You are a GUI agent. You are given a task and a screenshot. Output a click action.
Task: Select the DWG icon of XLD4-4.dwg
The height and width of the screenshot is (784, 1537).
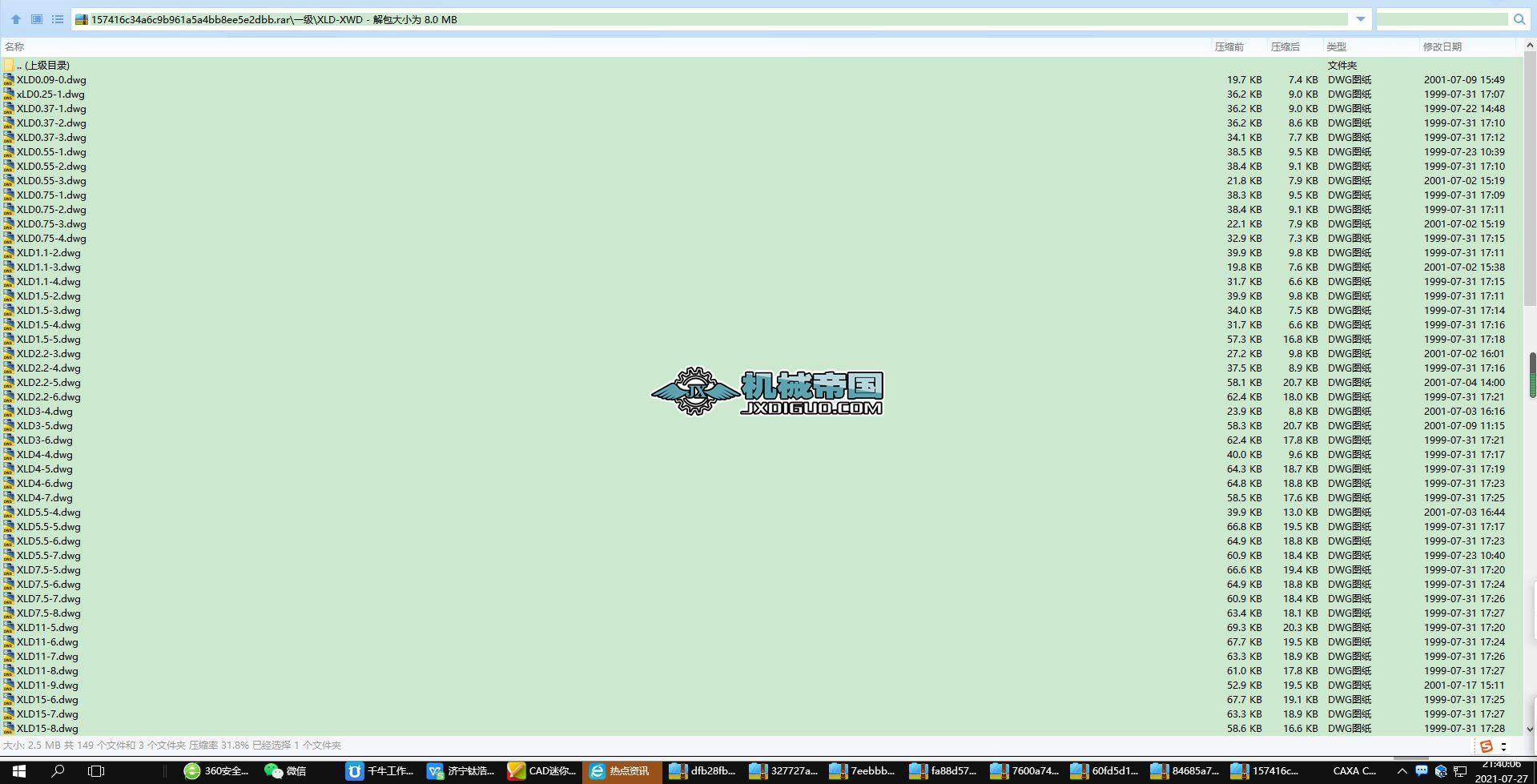[9, 454]
